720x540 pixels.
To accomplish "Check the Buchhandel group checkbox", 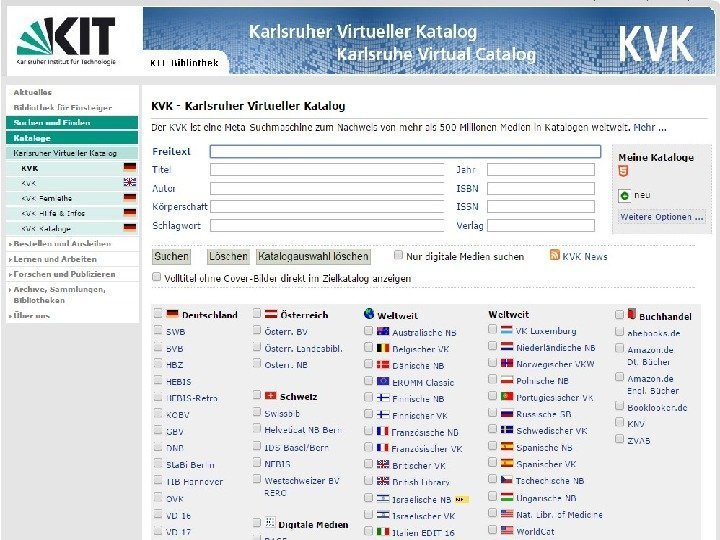I will [x=619, y=314].
